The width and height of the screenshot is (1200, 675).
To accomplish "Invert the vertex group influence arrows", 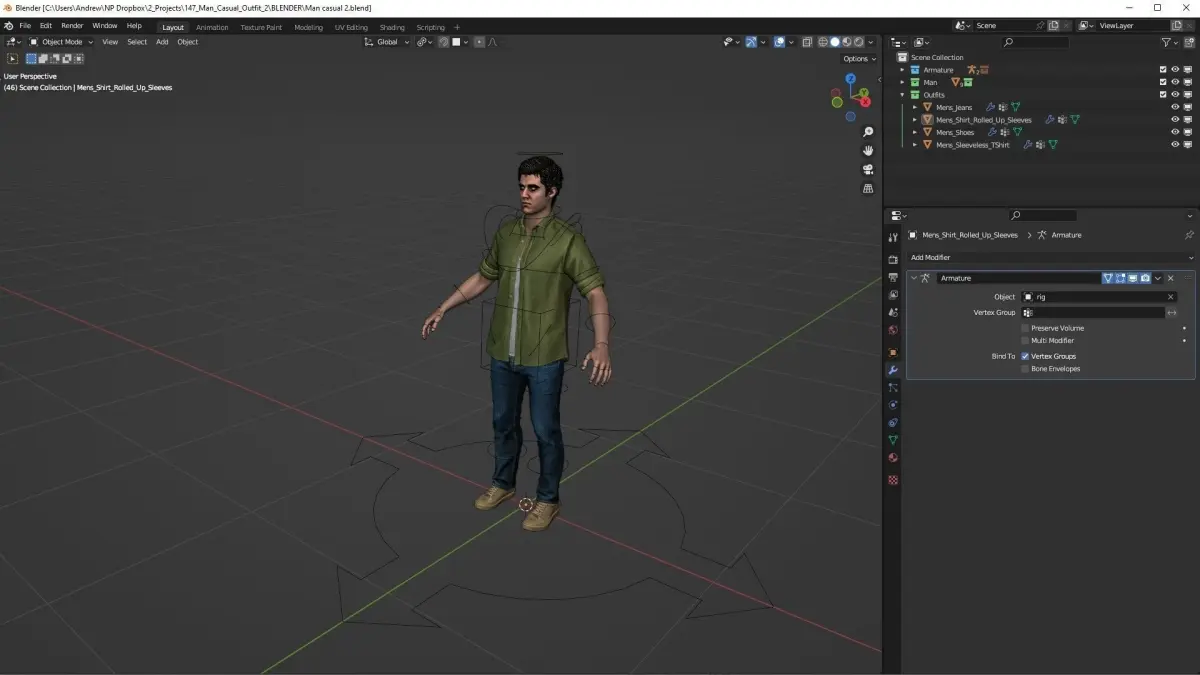I will pos(1172,313).
